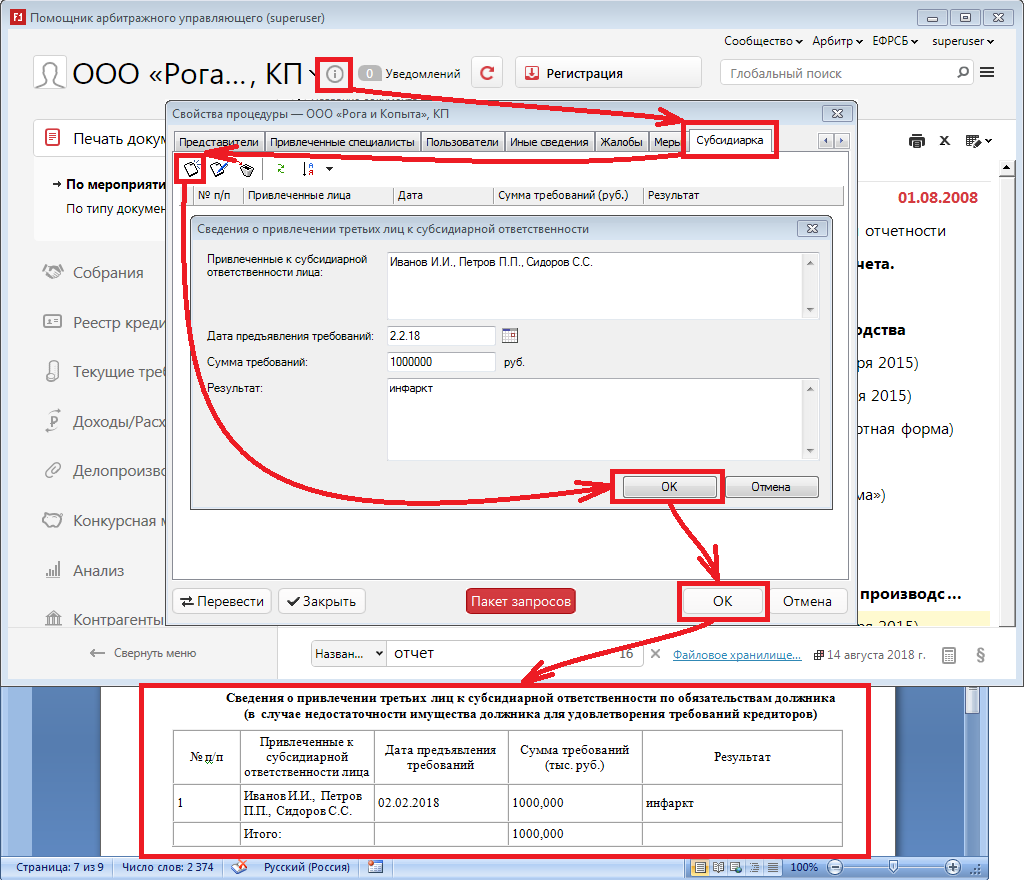Select the Привлеченные специалисты tab
Image resolution: width=1024 pixels, height=880 pixels.
(x=342, y=142)
